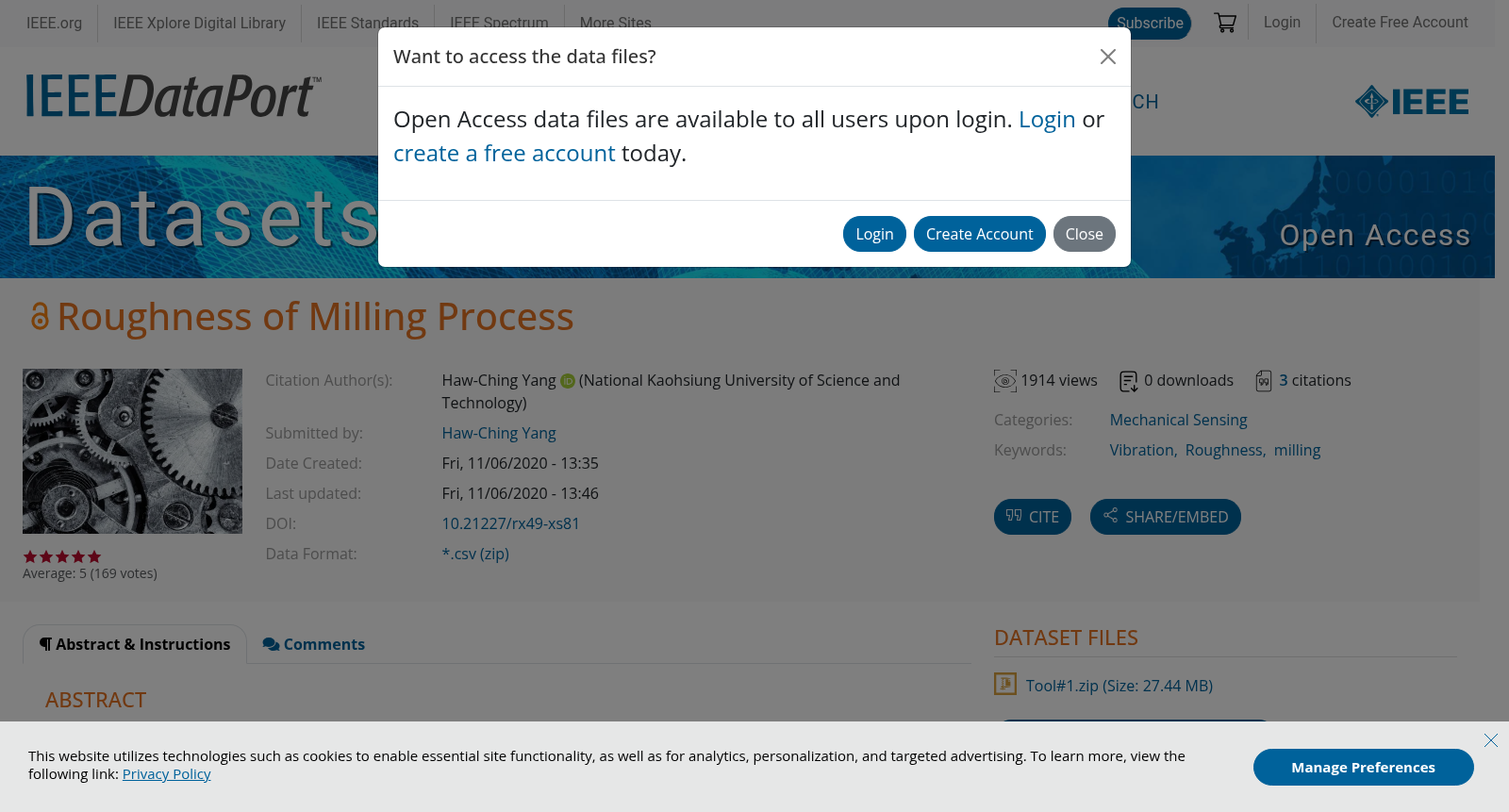Open the IEEE Standards link
This screenshot has height=812, width=1509.
[368, 23]
